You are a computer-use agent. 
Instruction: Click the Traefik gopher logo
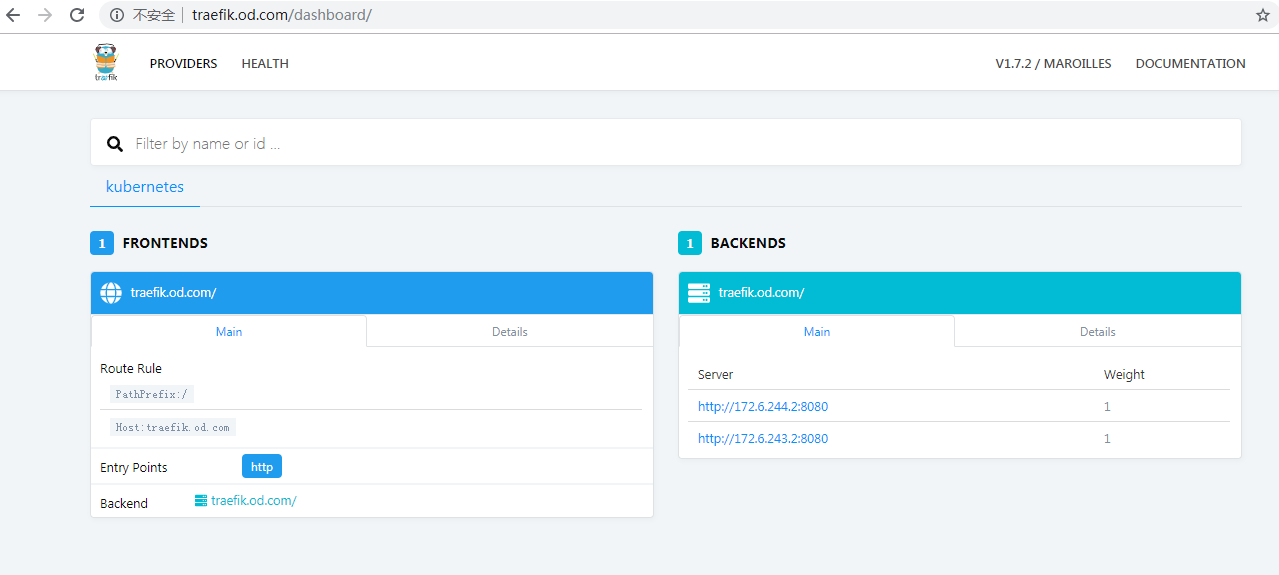pyautogui.click(x=106, y=62)
